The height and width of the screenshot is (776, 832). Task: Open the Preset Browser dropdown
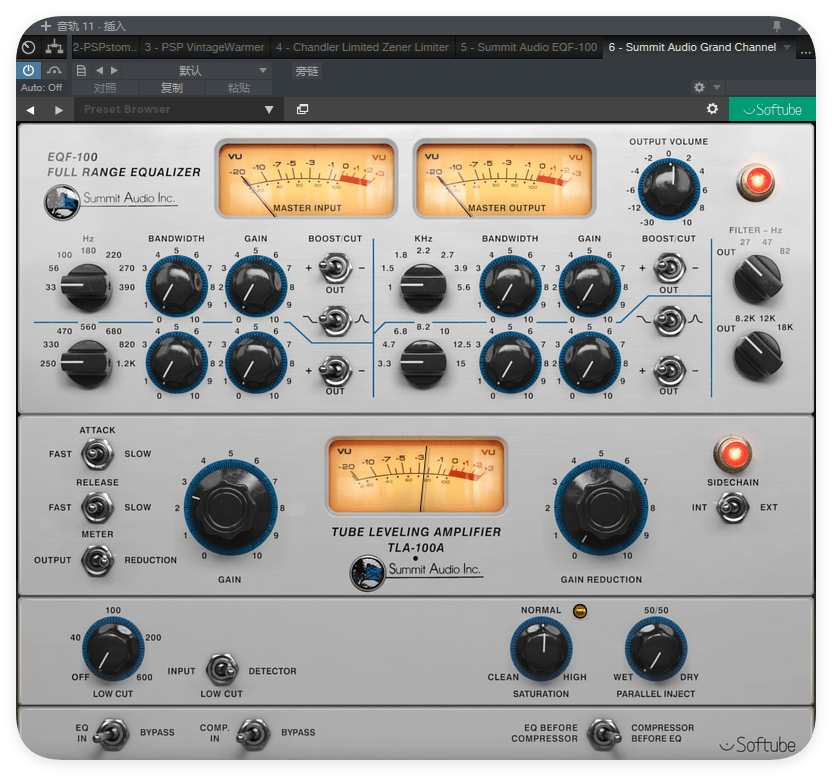[x=178, y=109]
